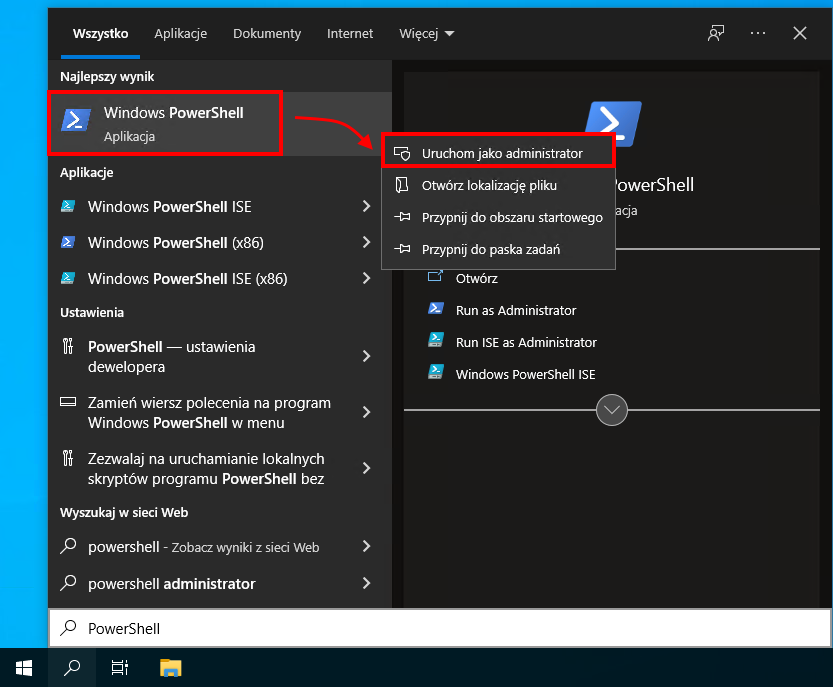Open the 'Więcej' dropdown filter
The width and height of the screenshot is (833, 687).
427,33
